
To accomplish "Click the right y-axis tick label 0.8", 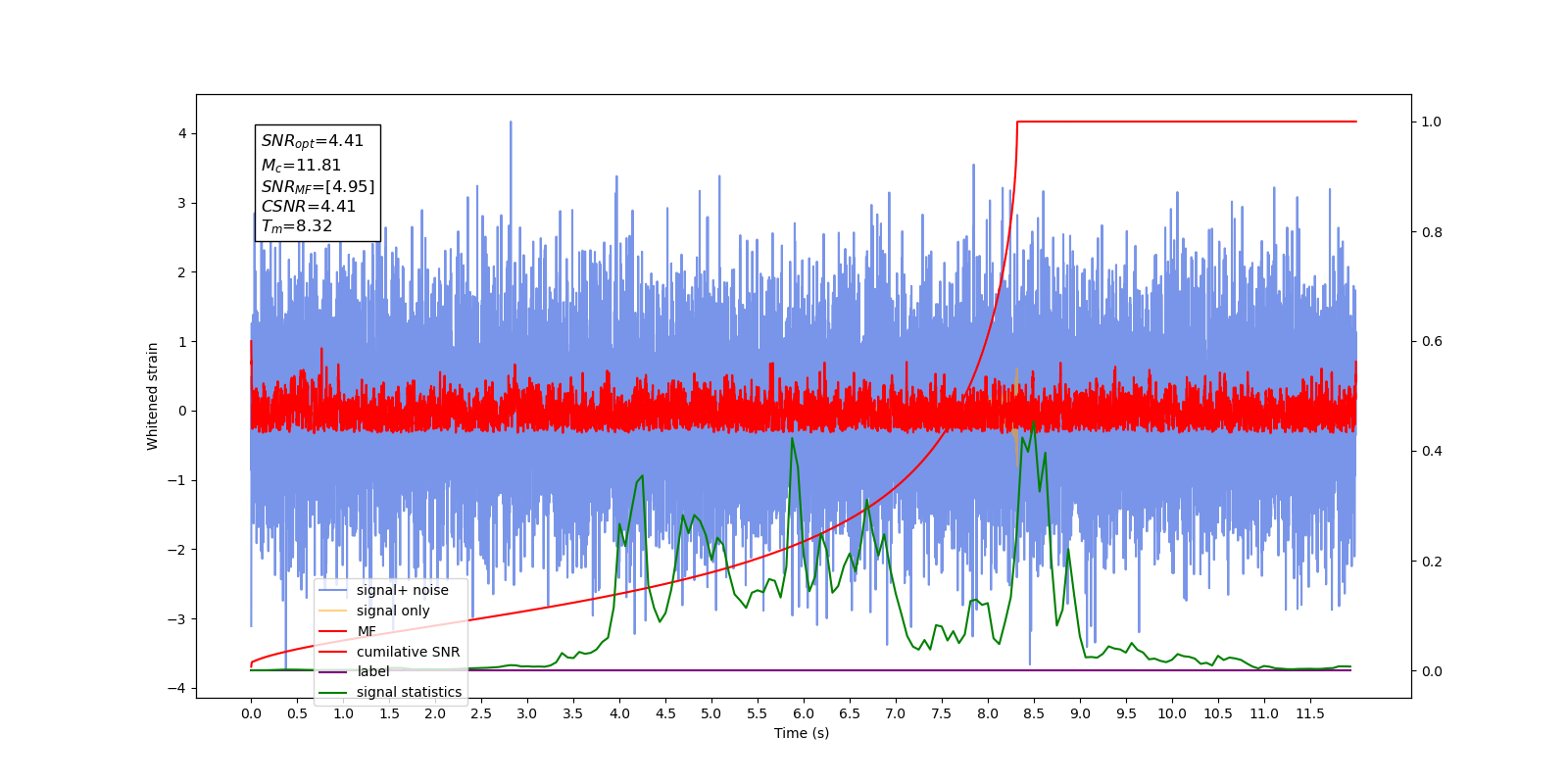I will pos(1432,232).
